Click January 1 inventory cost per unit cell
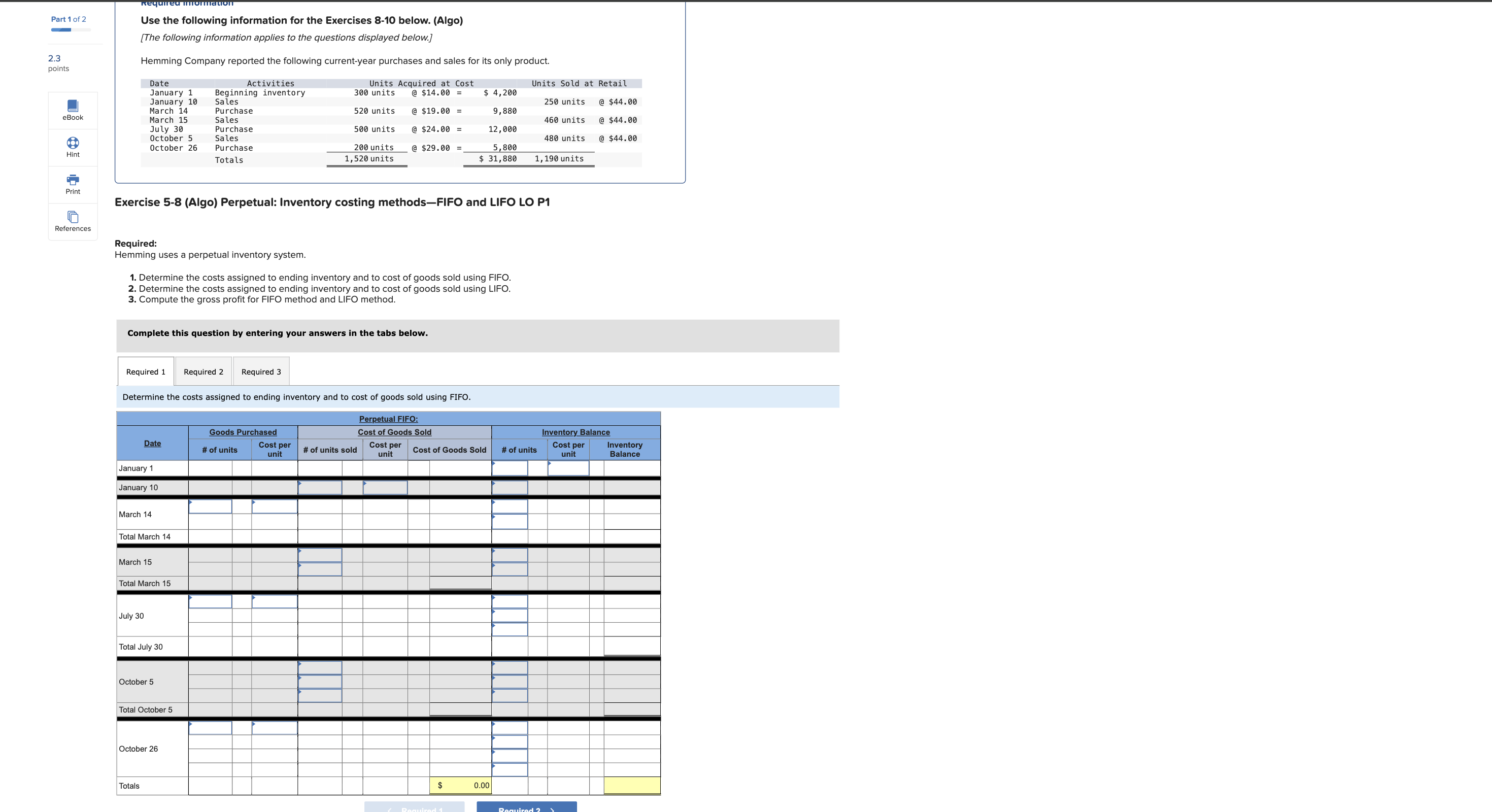The height and width of the screenshot is (812, 1492). [x=568, y=468]
